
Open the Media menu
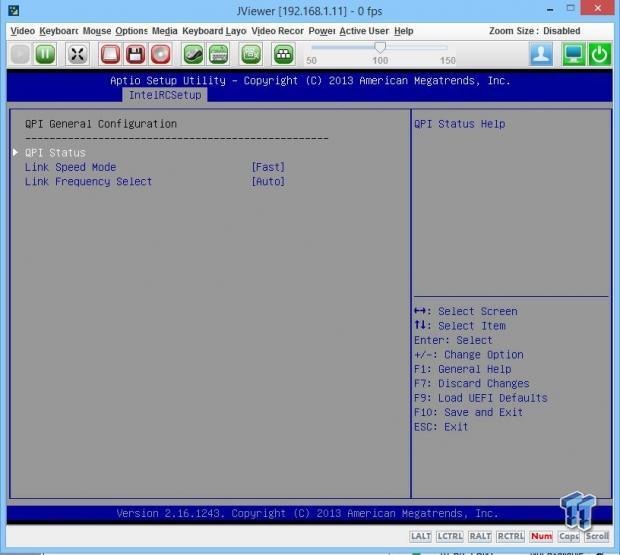(164, 31)
